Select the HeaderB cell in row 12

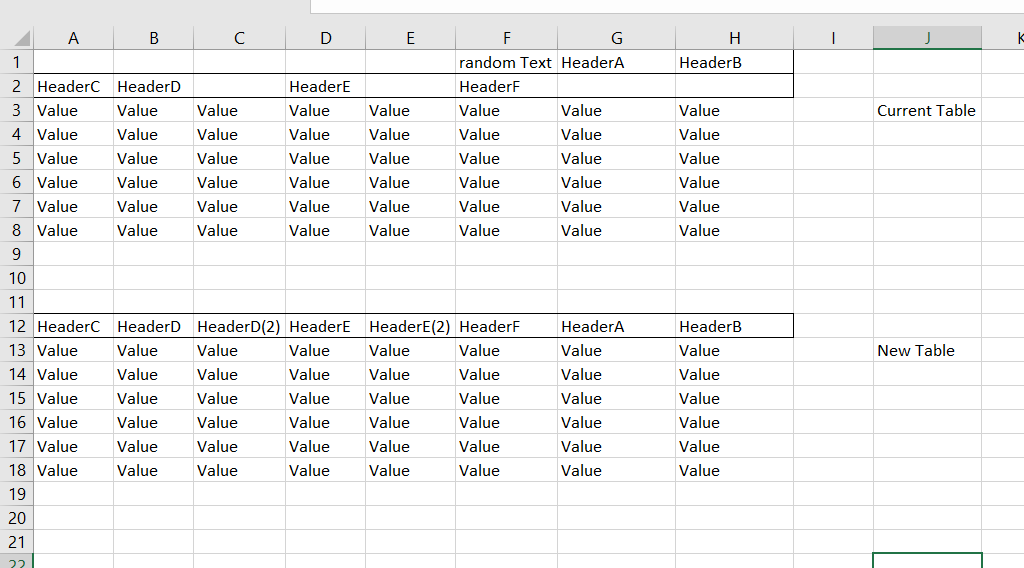(x=710, y=326)
